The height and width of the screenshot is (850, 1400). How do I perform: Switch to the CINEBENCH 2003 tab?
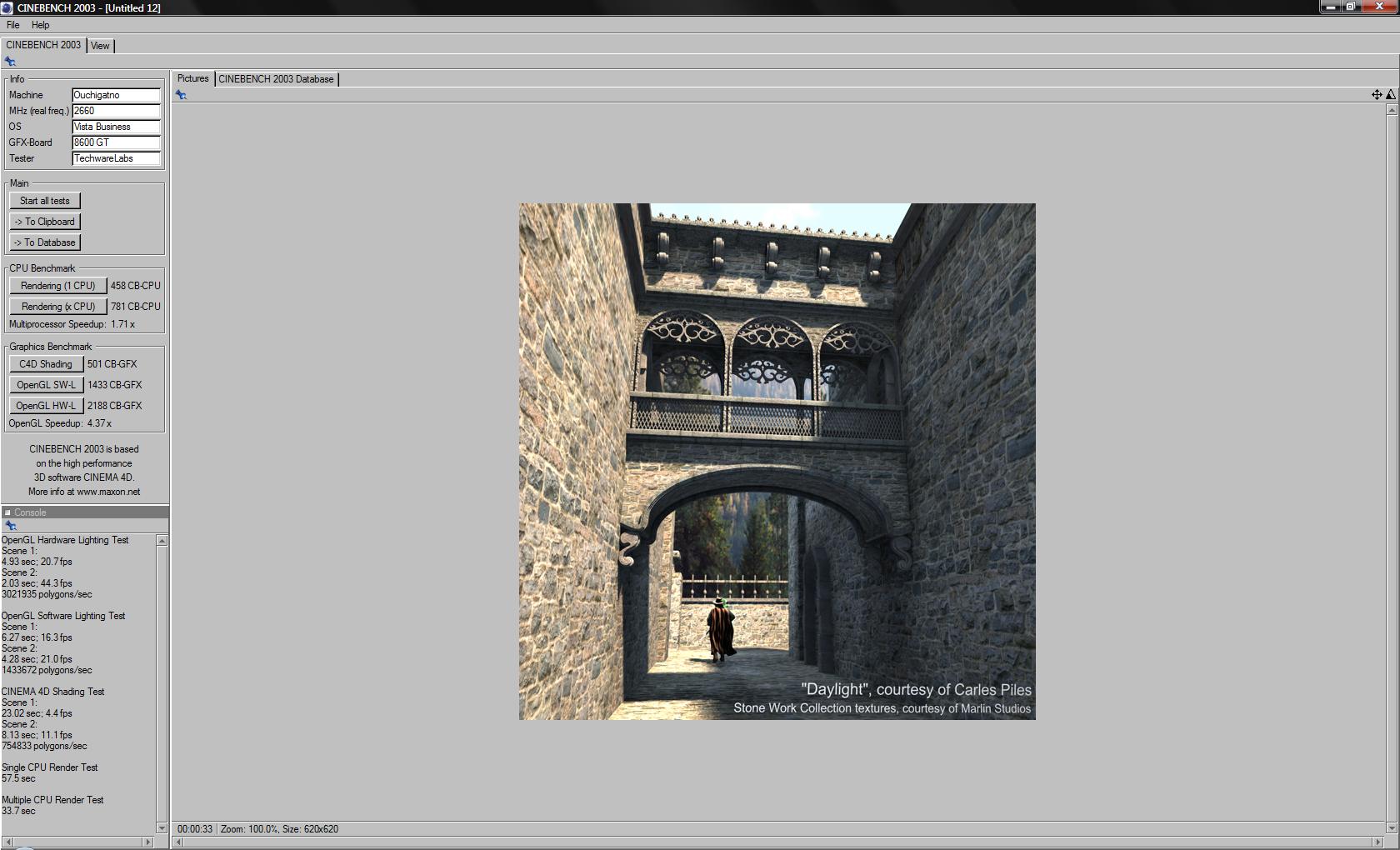tap(43, 45)
